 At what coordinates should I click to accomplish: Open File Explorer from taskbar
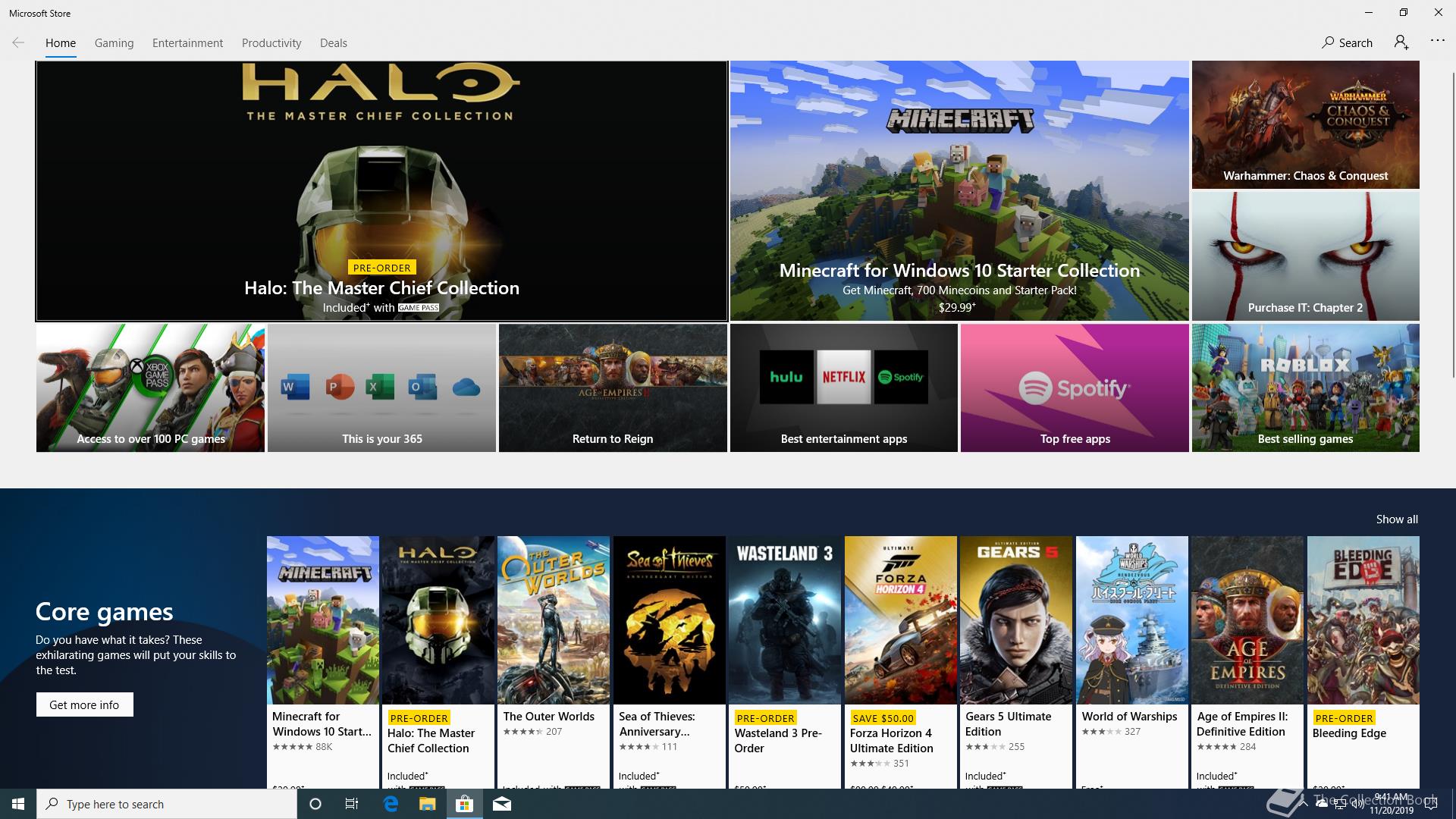[x=427, y=804]
